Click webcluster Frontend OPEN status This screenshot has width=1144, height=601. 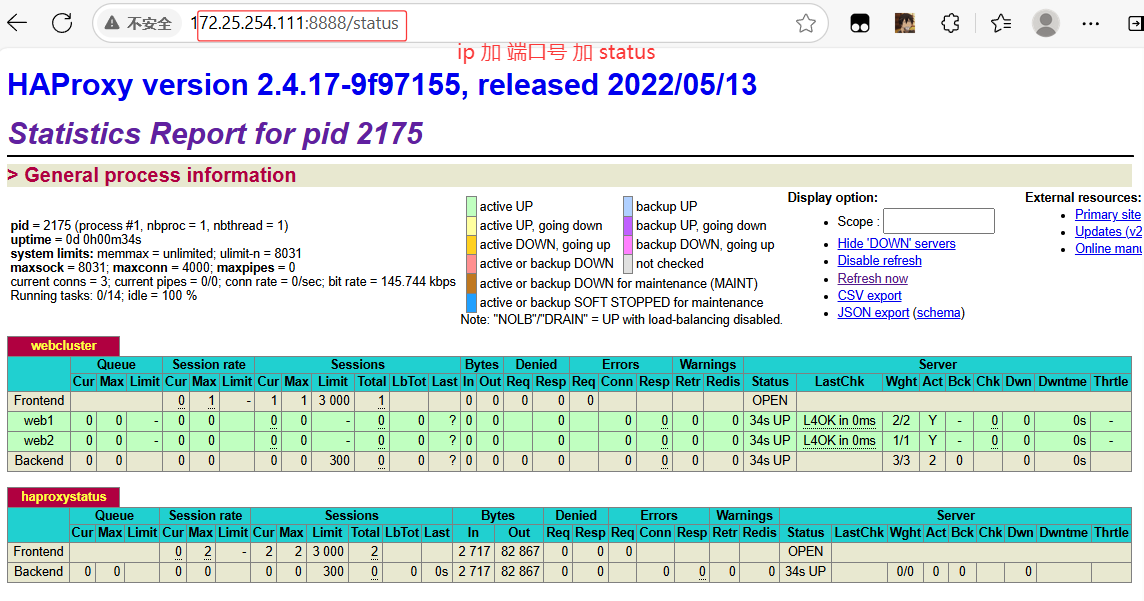(770, 400)
